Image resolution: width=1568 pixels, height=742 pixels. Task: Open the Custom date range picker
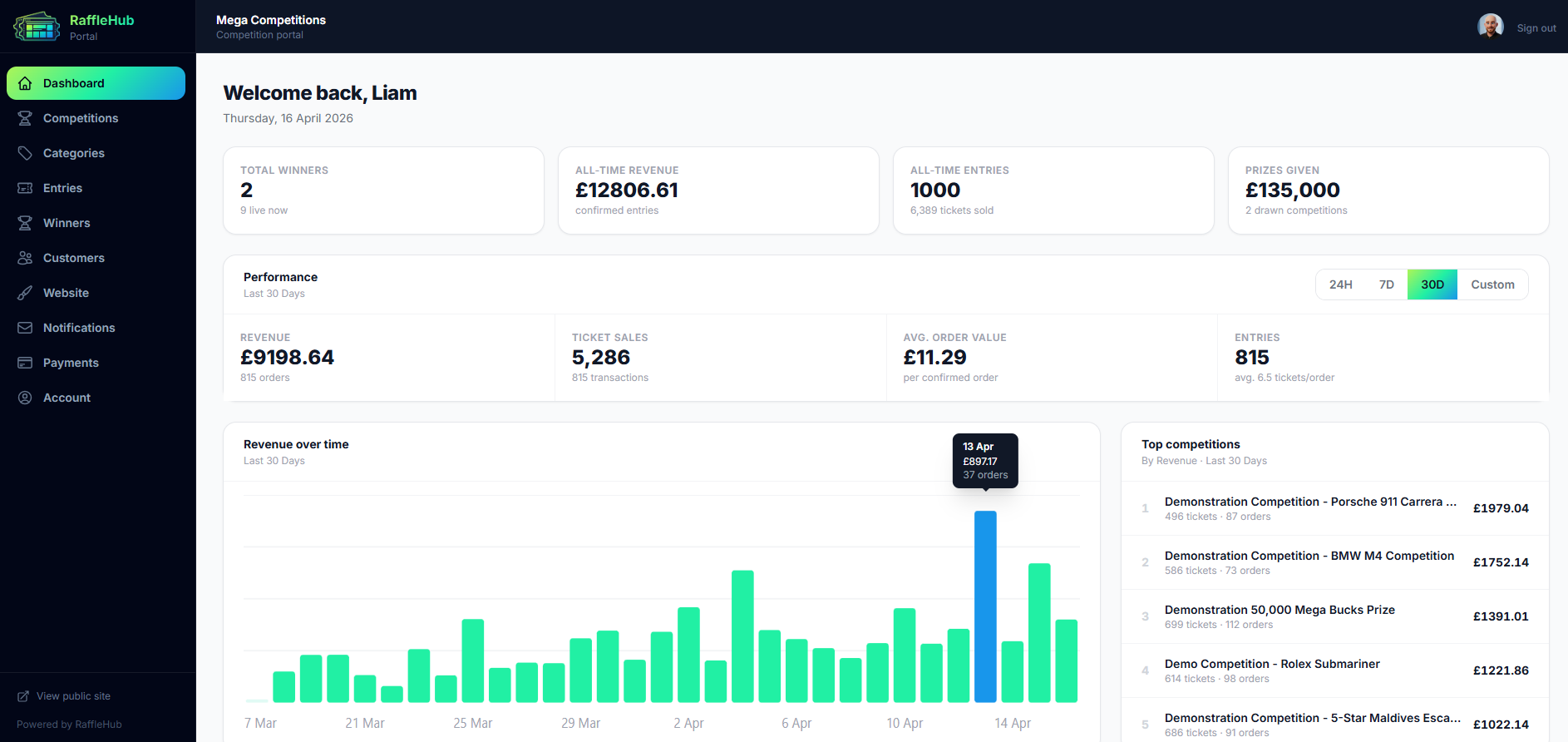[1492, 284]
